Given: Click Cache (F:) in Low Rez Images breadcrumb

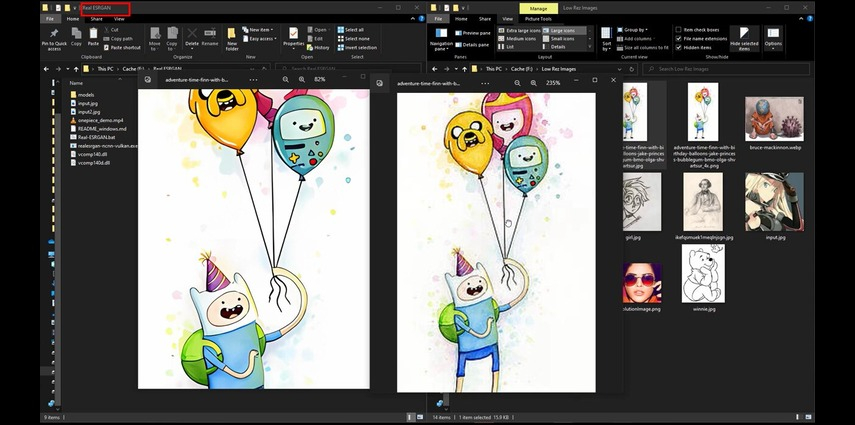Looking at the screenshot, I should (522, 69).
